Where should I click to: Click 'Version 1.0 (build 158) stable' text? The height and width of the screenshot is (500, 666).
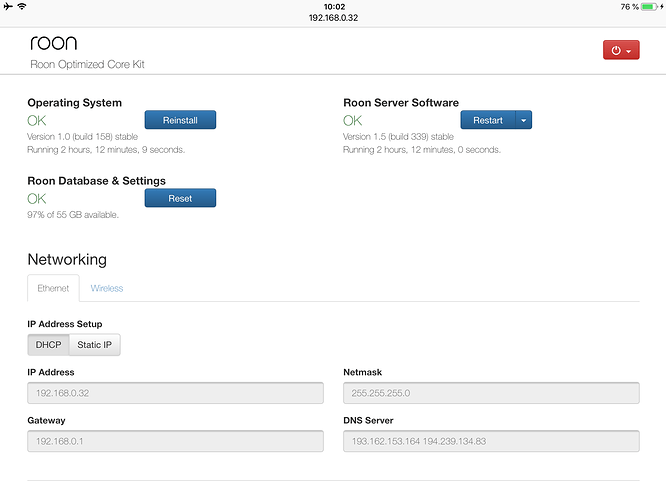(x=82, y=137)
